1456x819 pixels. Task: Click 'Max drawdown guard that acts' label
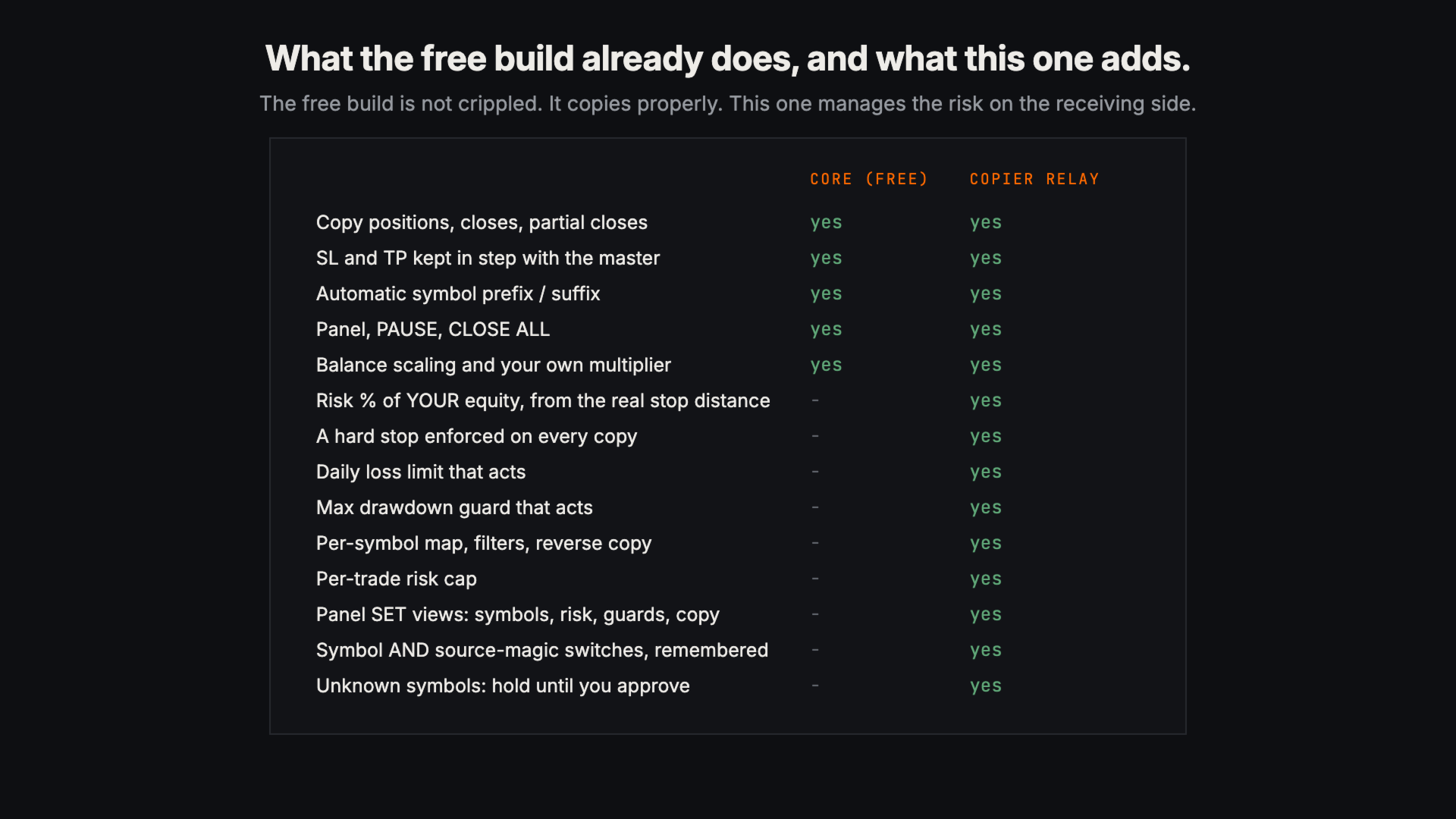click(x=454, y=507)
